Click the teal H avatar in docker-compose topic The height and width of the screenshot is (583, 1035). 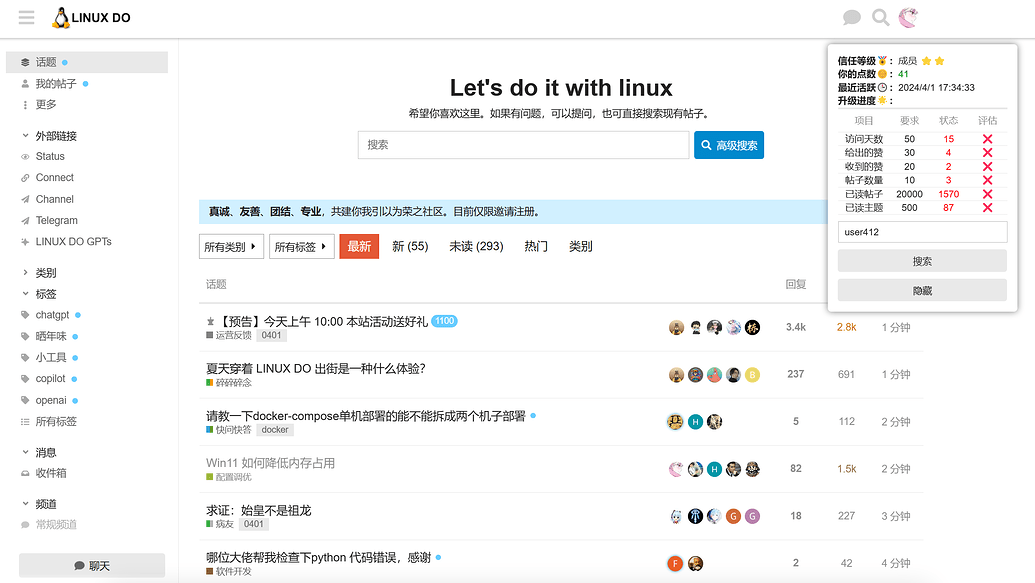coord(695,422)
